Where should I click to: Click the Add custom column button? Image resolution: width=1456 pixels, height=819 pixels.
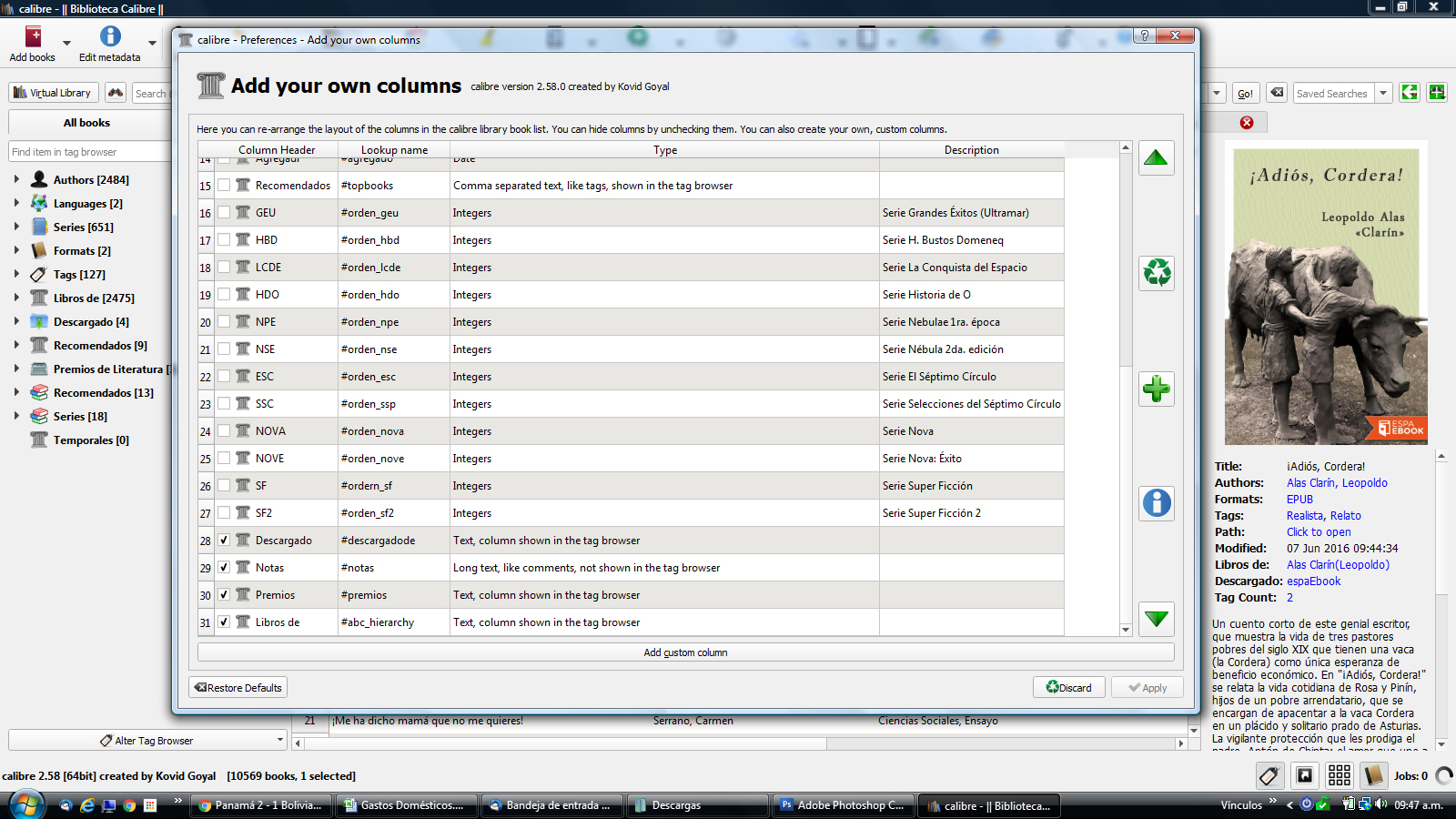(685, 652)
